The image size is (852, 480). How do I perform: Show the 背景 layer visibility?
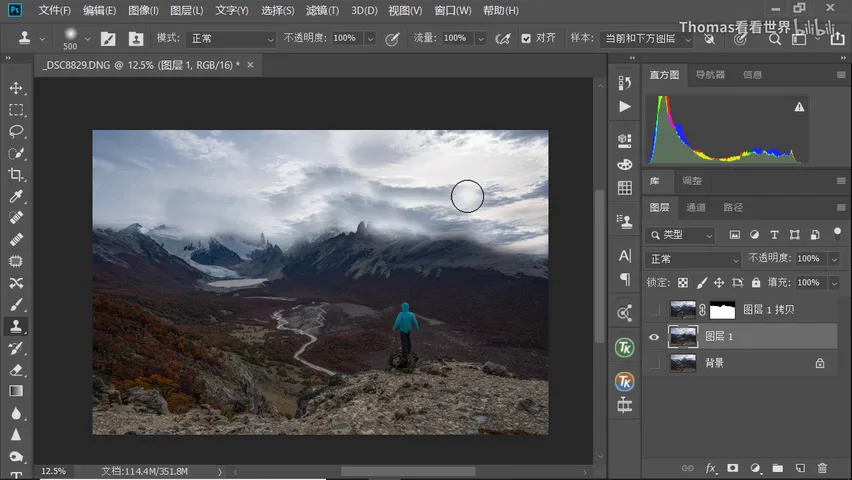[x=654, y=363]
